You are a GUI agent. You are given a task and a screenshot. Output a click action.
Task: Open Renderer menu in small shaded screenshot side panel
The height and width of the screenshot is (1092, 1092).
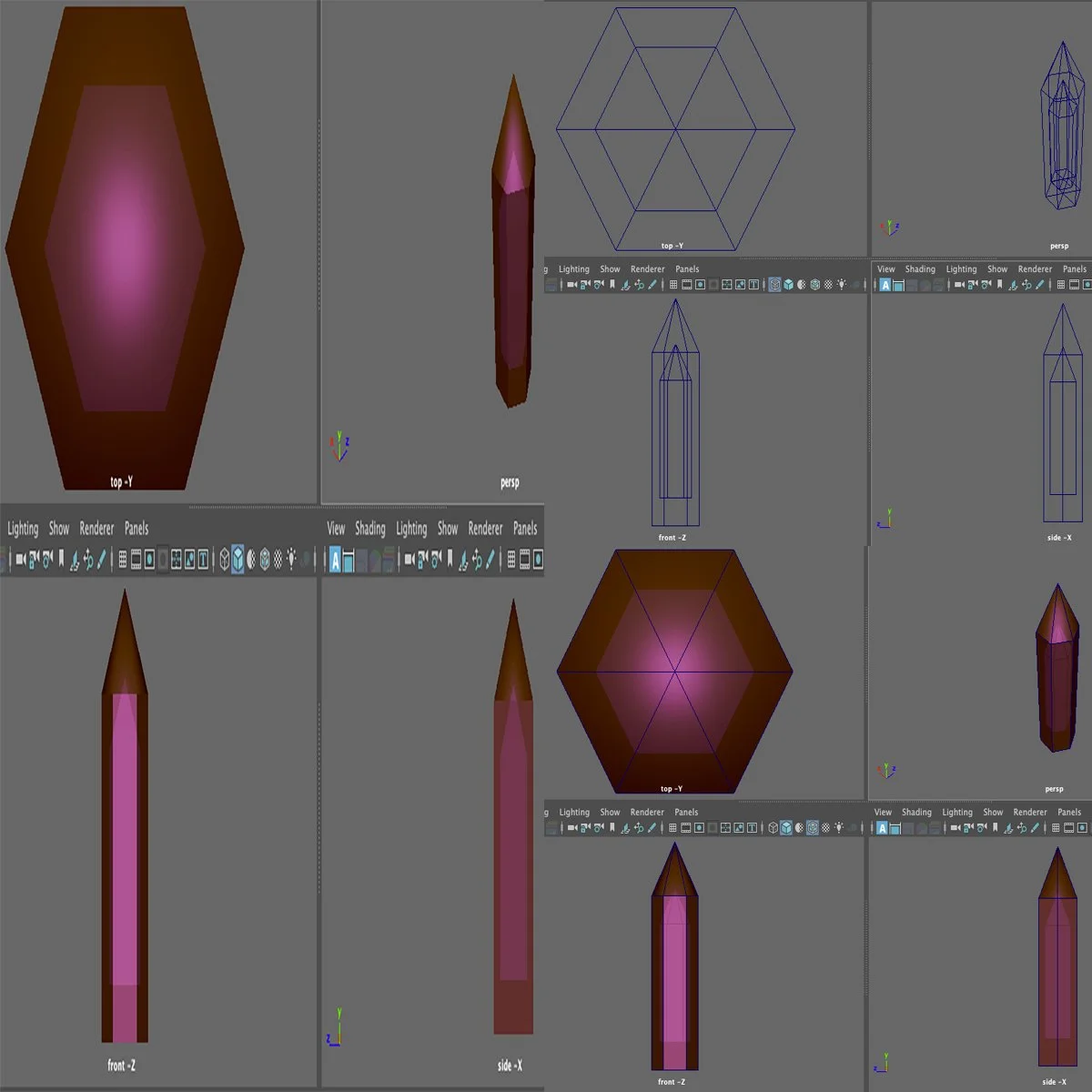point(1030,813)
